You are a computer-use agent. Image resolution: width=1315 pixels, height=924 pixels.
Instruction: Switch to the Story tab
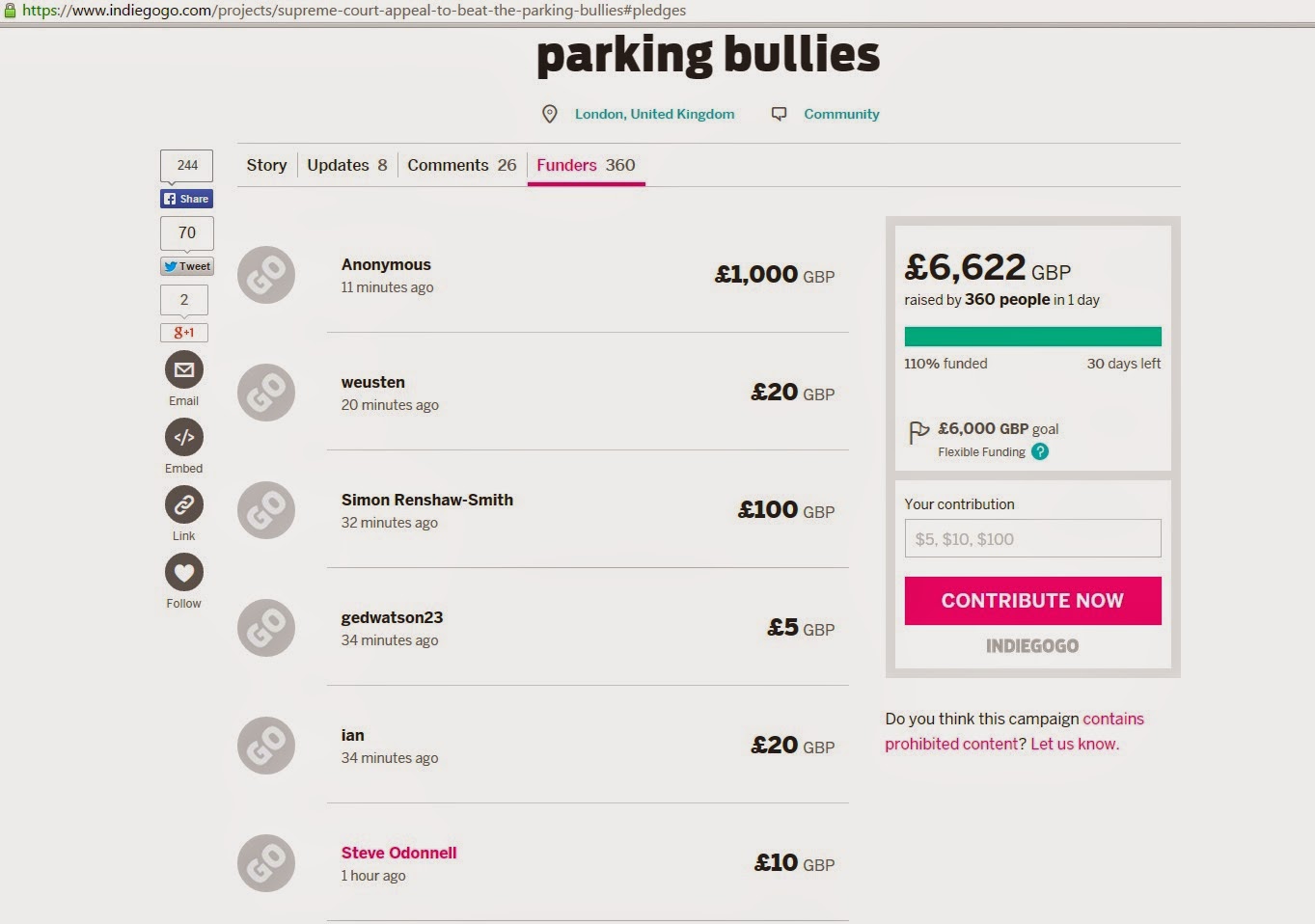(266, 165)
